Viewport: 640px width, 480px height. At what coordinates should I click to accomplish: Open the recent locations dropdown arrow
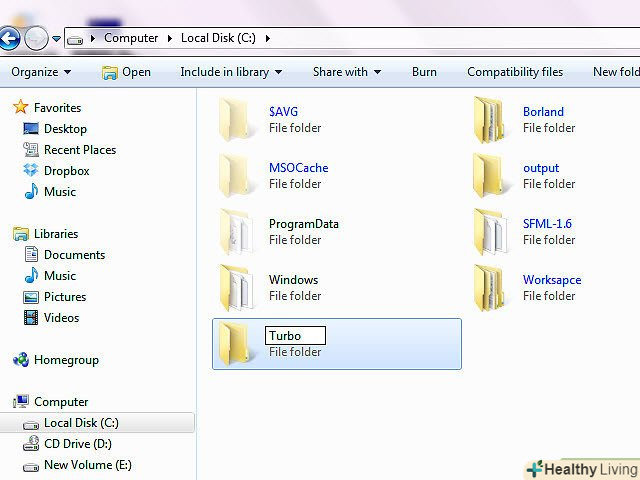(56, 39)
